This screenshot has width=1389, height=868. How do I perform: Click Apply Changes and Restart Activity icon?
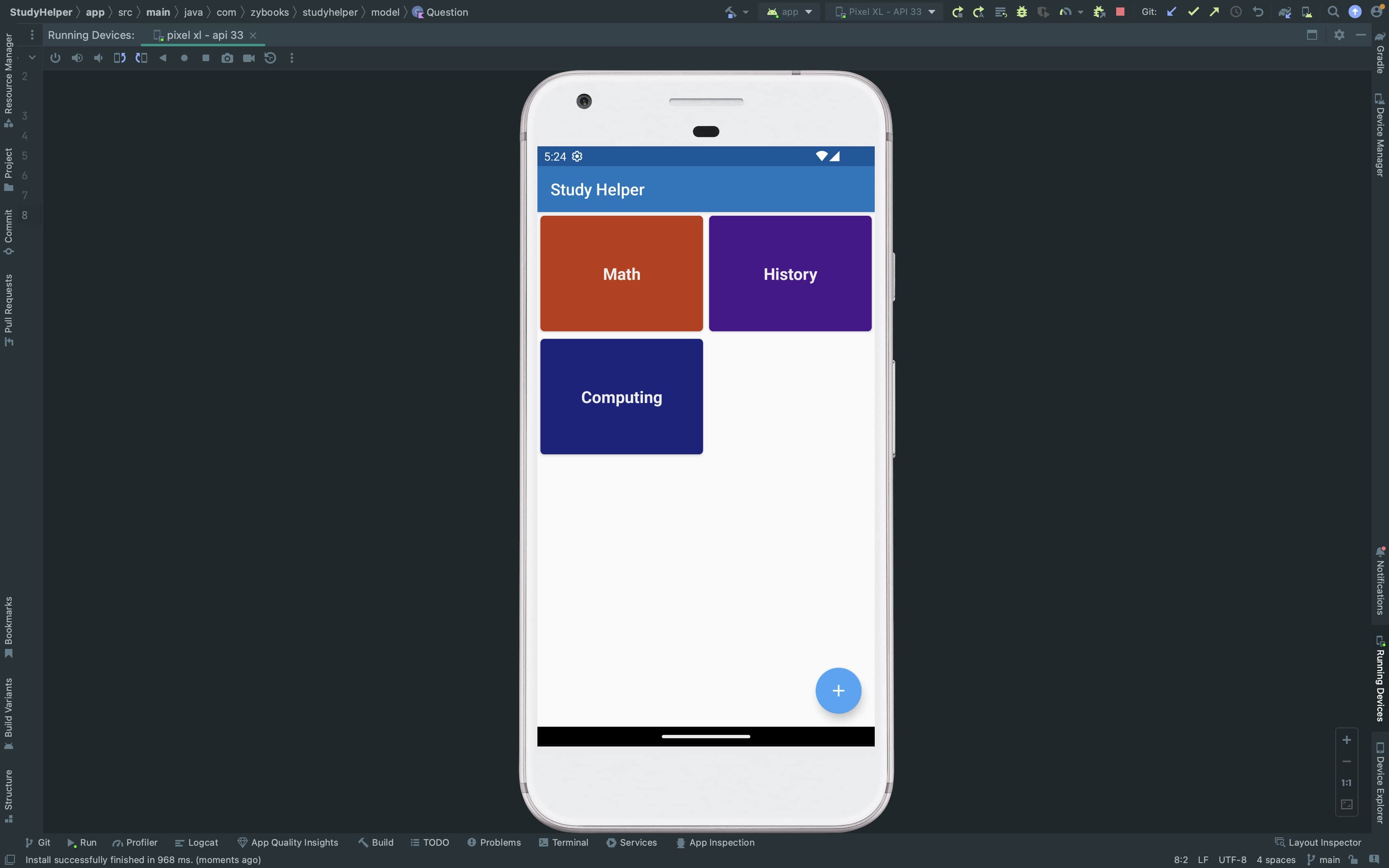[x=979, y=12]
